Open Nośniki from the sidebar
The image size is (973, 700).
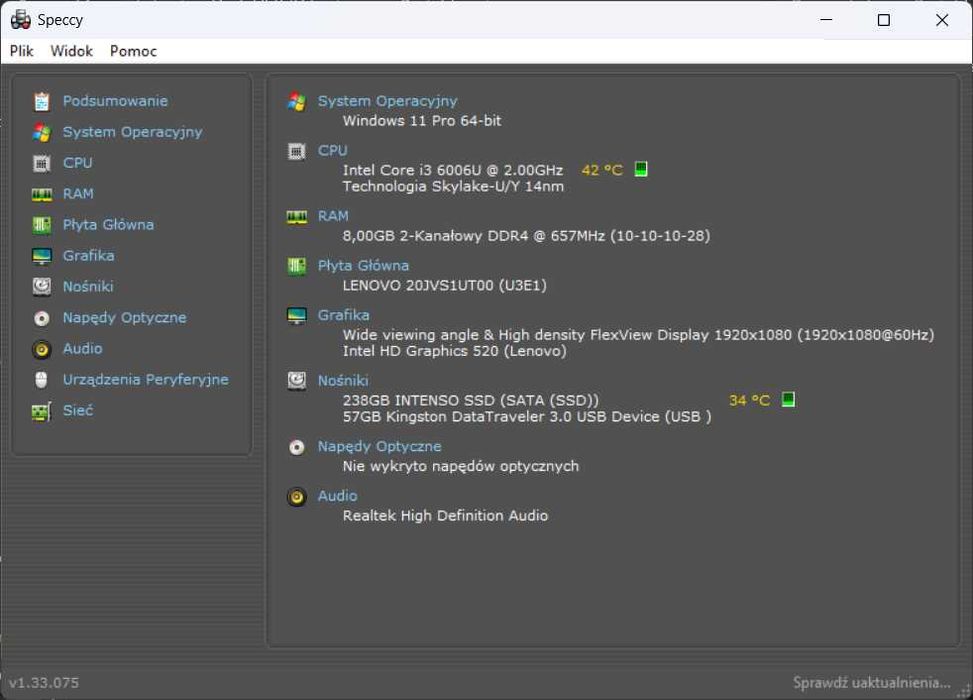(x=88, y=287)
